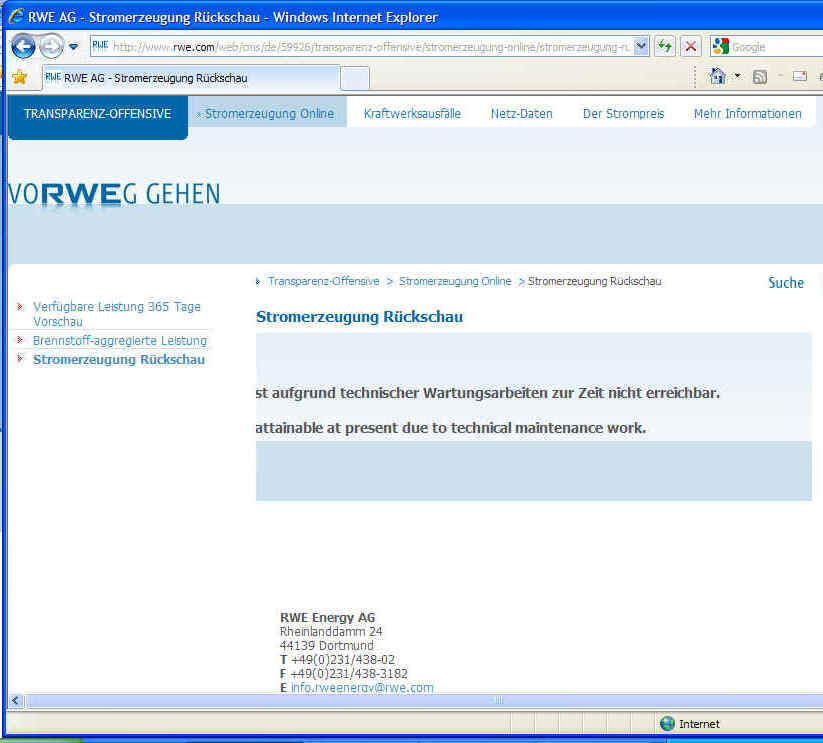
Task: Open the Favorites star icon
Action: coord(19,77)
